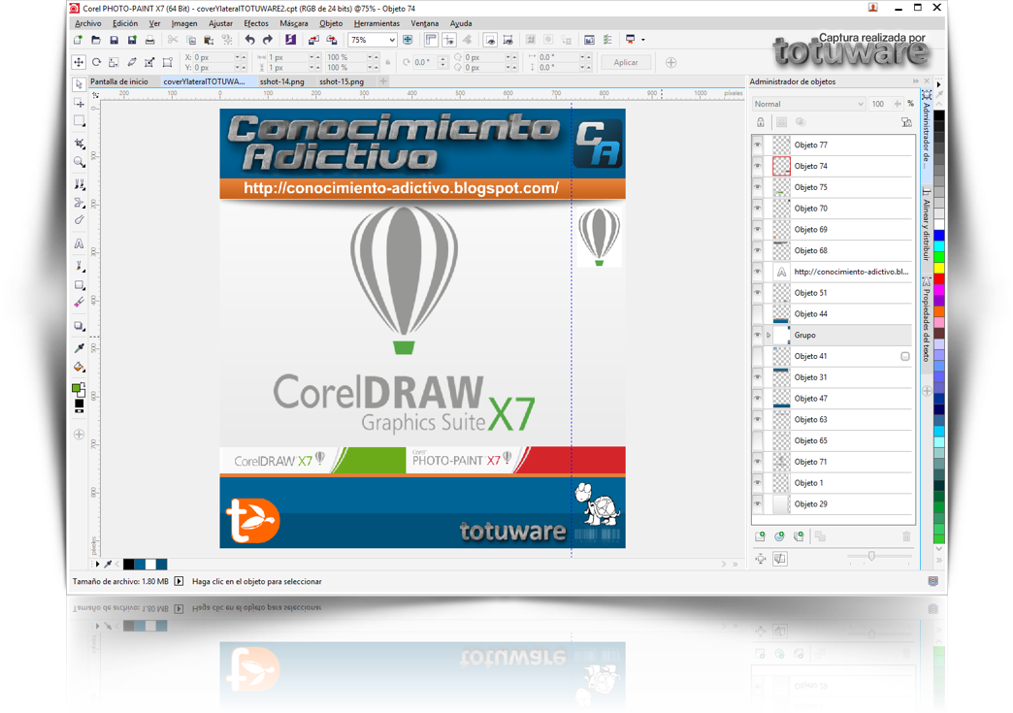Open the document palette menu arrow
1013x713 pixels.
point(97,564)
